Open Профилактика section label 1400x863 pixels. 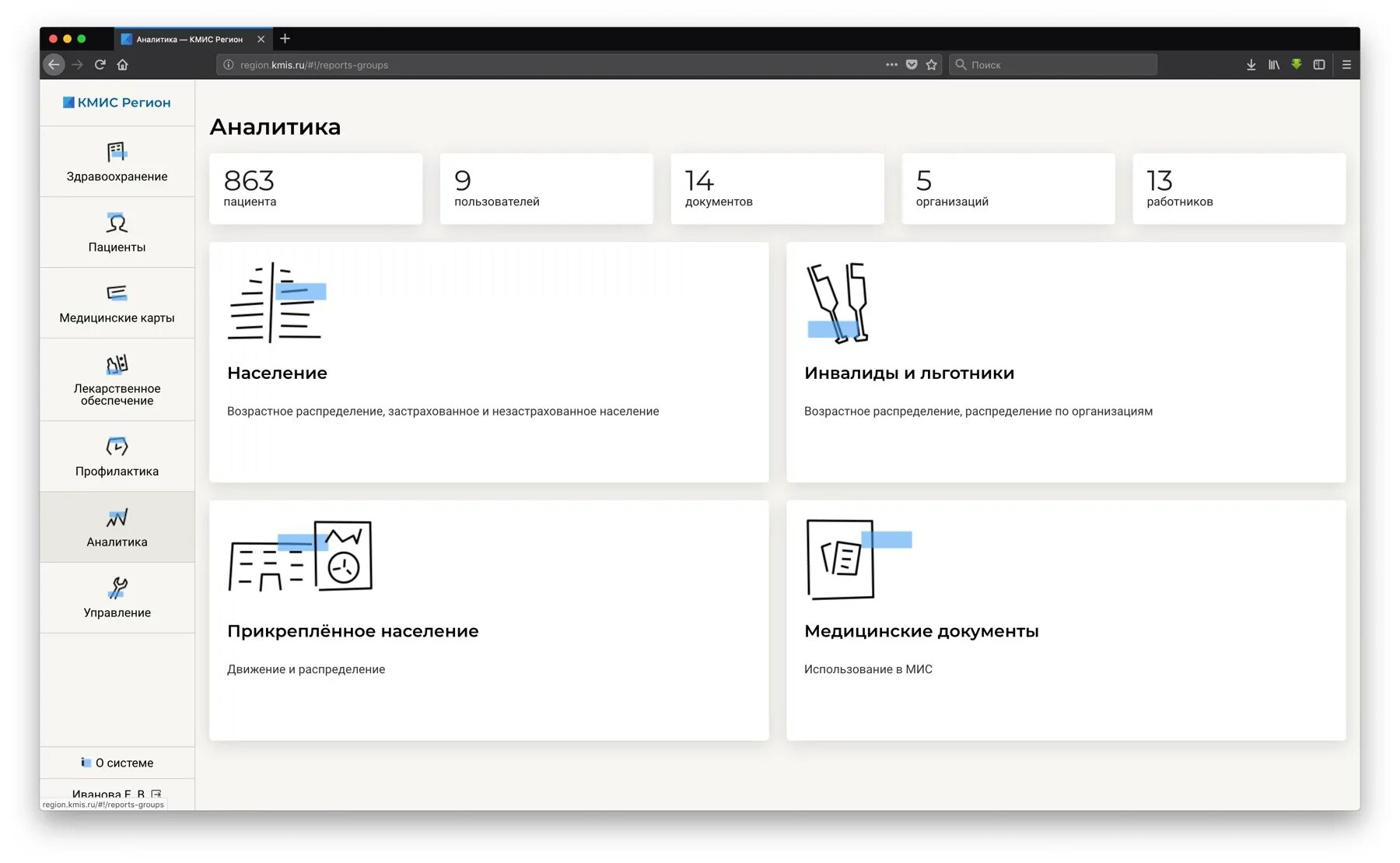point(117,472)
